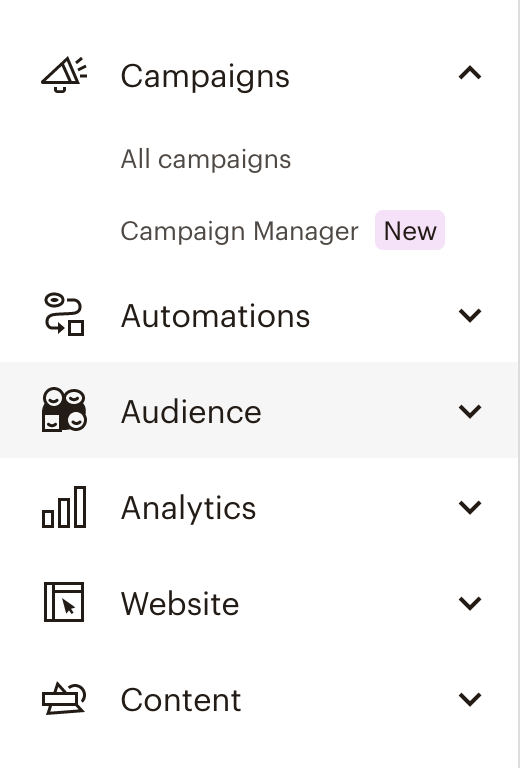This screenshot has width=524, height=768.
Task: Select the Website menu label
Action: [180, 603]
